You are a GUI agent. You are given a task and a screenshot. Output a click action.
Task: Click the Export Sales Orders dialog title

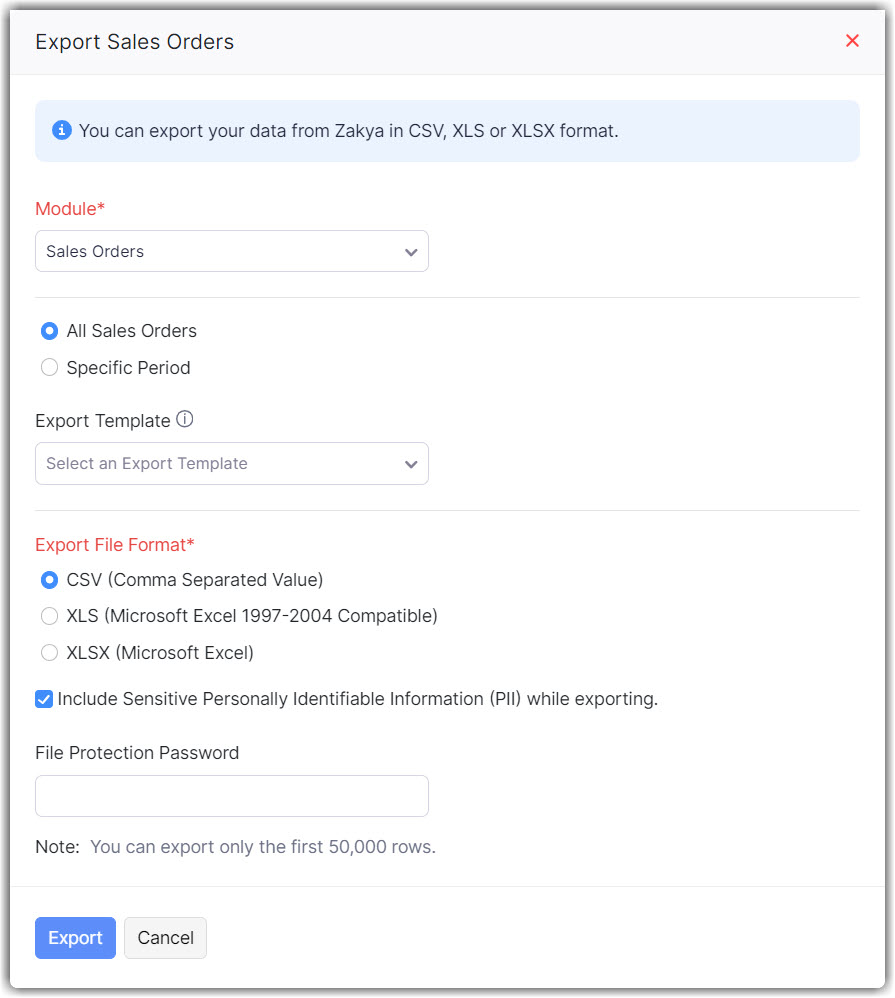click(x=134, y=42)
